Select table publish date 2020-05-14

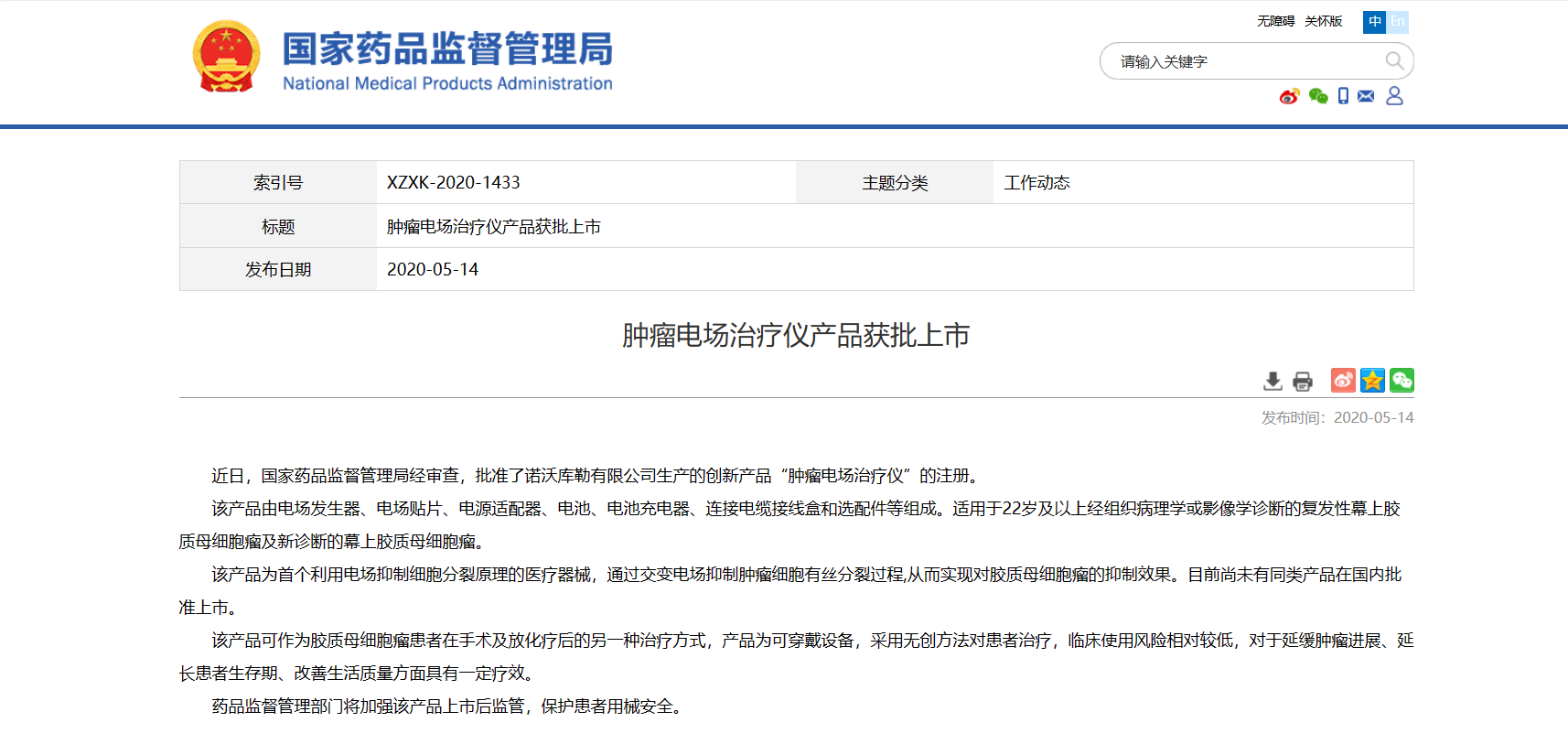433,269
